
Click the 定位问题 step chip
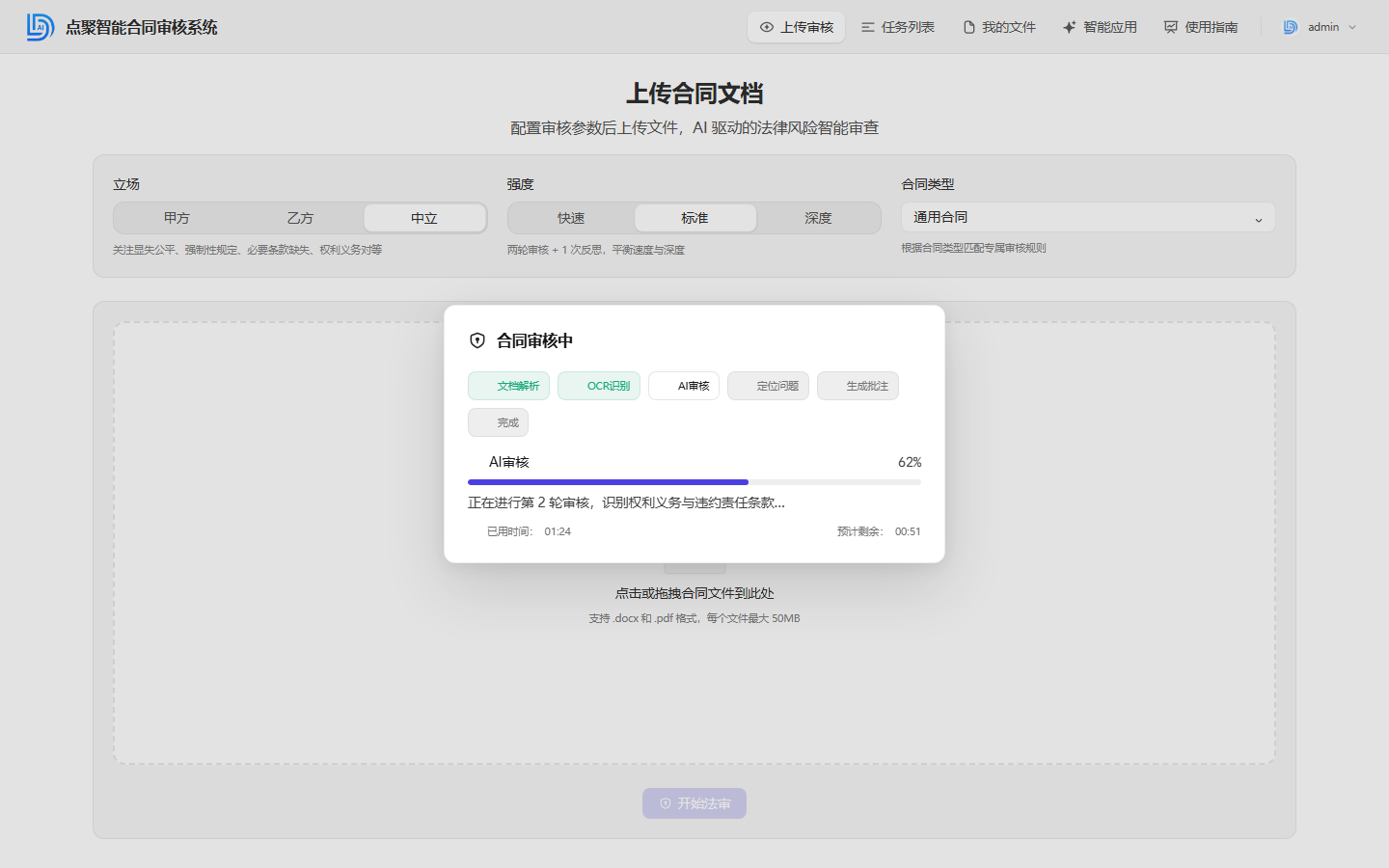tap(768, 386)
